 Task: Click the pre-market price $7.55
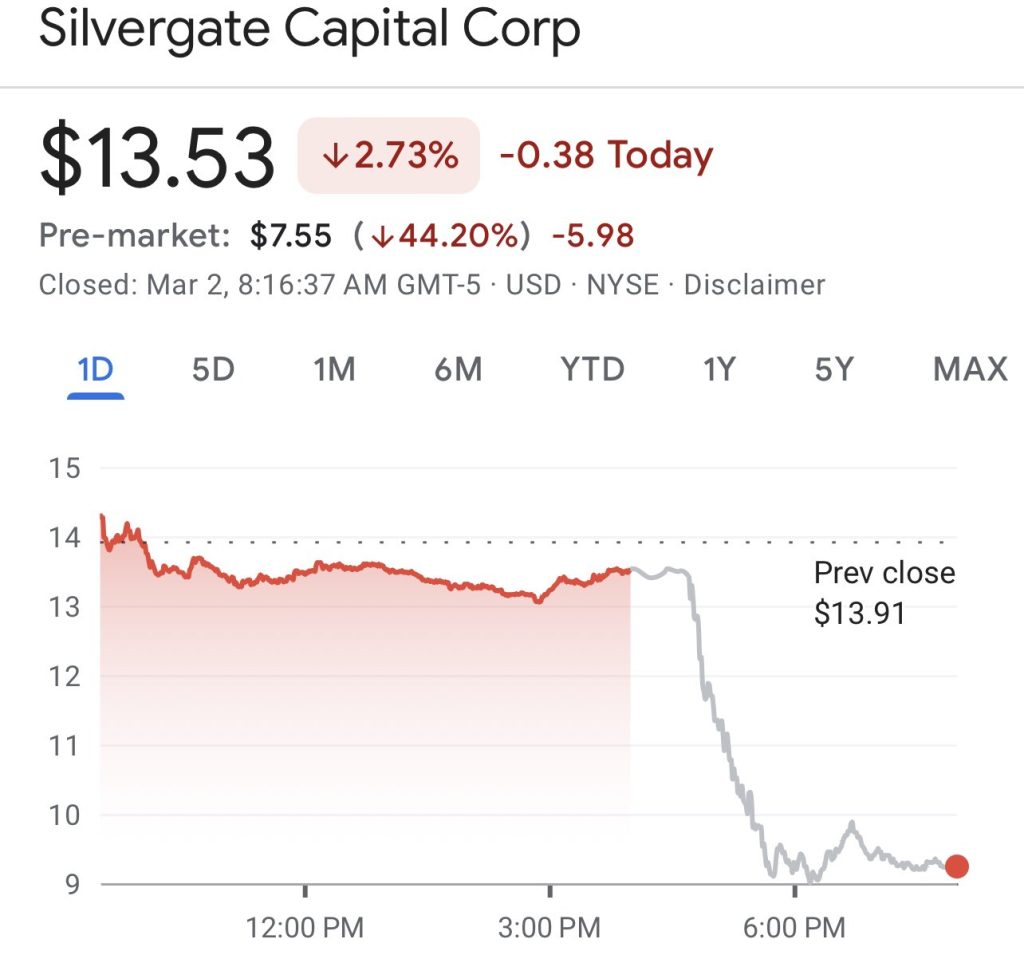[x=290, y=236]
